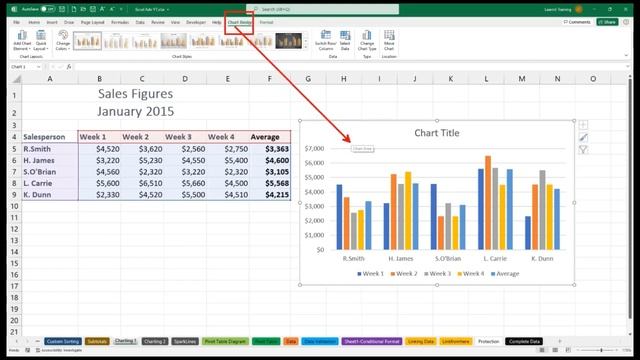This screenshot has height=360, width=640.
Task: Open the Comments pane
Action: (577, 22)
